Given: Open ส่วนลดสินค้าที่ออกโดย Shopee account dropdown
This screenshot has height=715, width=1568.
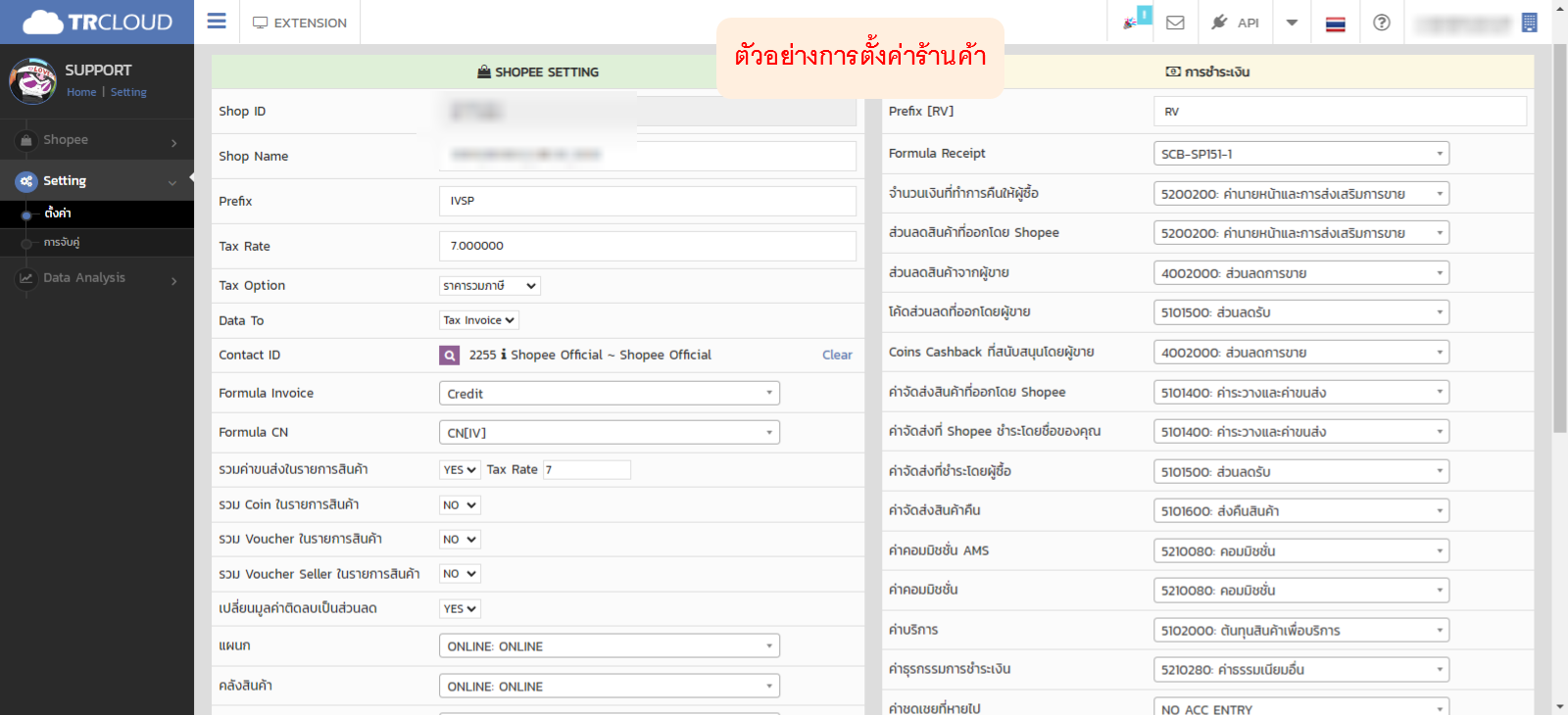Looking at the screenshot, I should tap(1300, 233).
